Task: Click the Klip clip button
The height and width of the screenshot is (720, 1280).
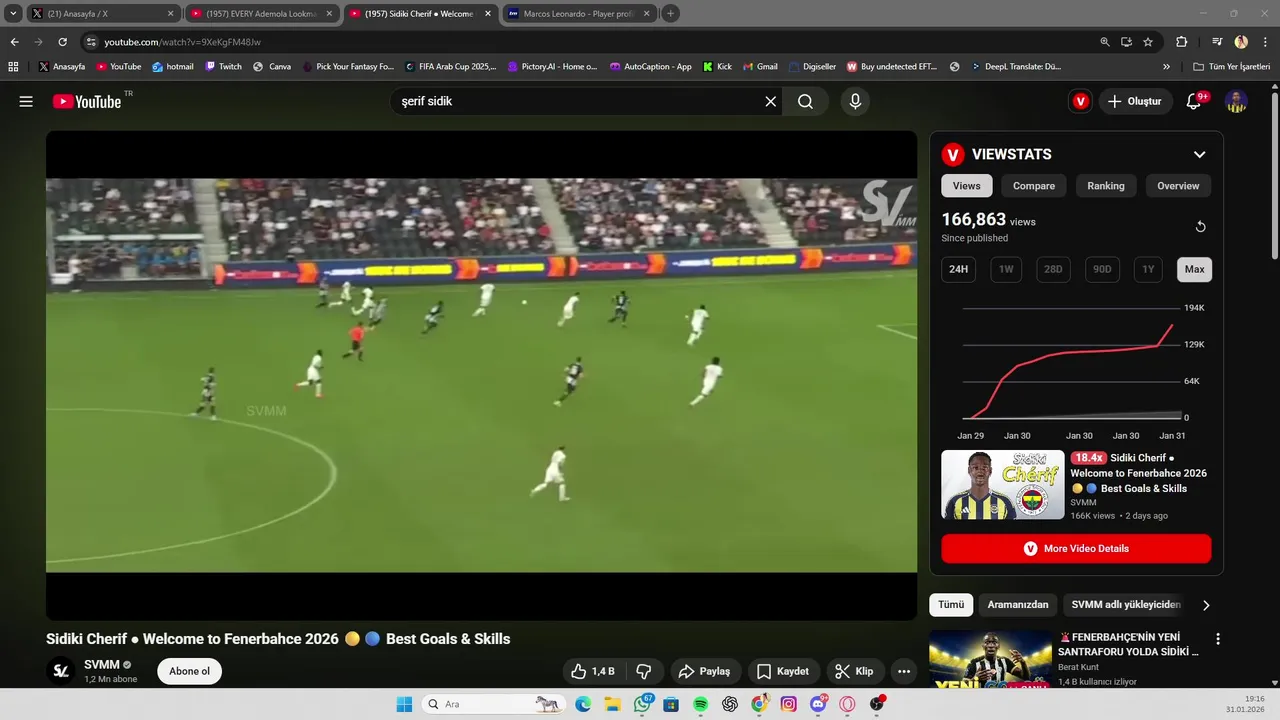Action: 855,671
